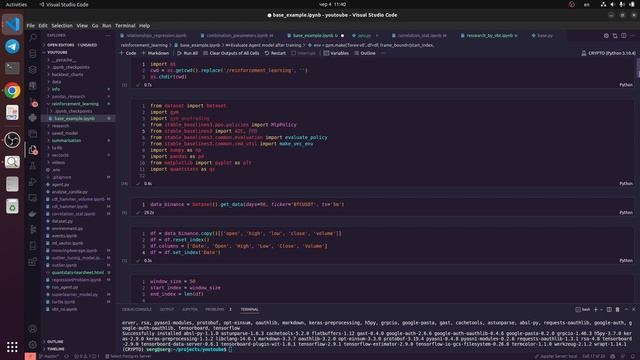
Task: Show applications grid in the dock
Action: coord(12,347)
